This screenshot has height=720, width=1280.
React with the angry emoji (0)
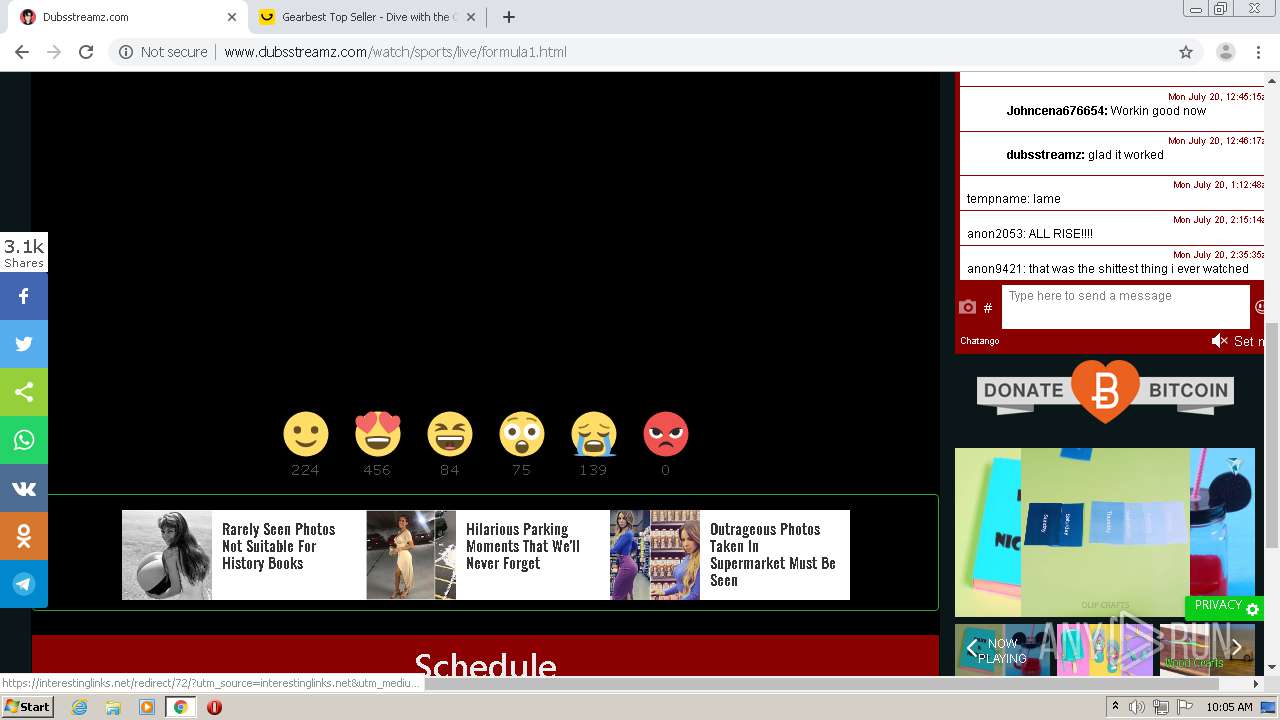coord(665,435)
